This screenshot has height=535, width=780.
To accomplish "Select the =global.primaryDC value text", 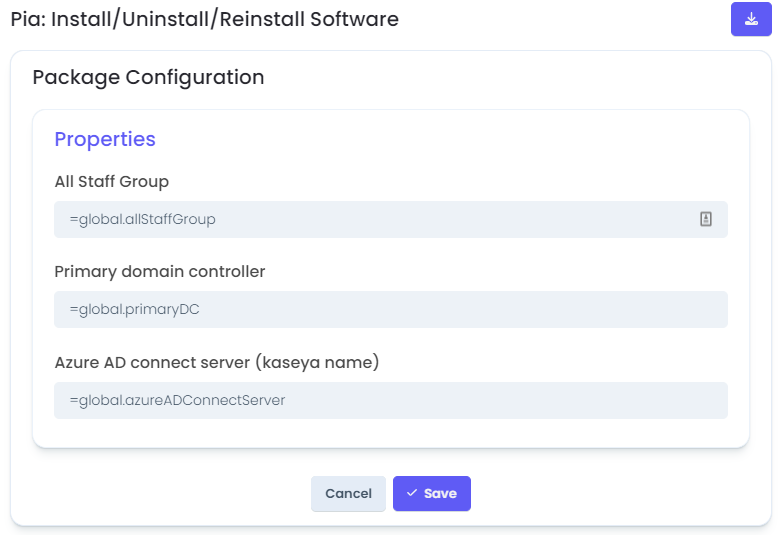I will [x=134, y=310].
